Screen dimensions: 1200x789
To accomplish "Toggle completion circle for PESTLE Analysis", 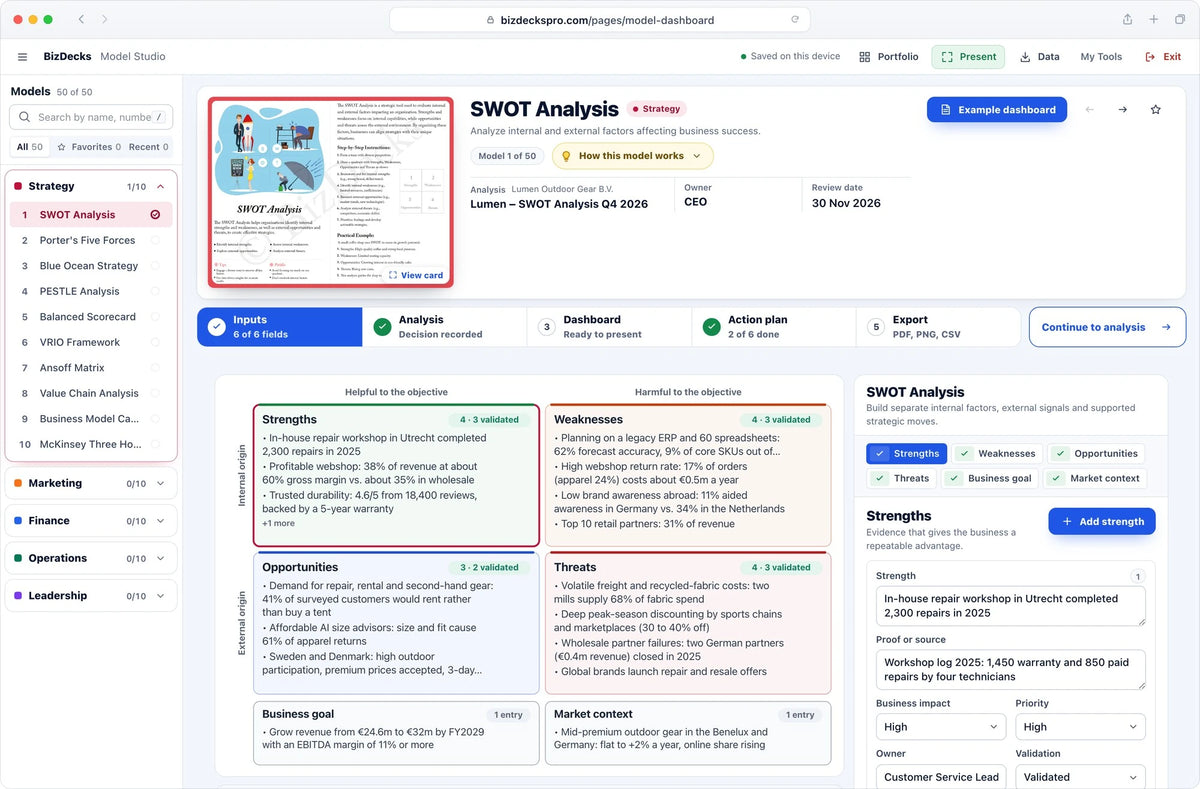I will pos(155,291).
